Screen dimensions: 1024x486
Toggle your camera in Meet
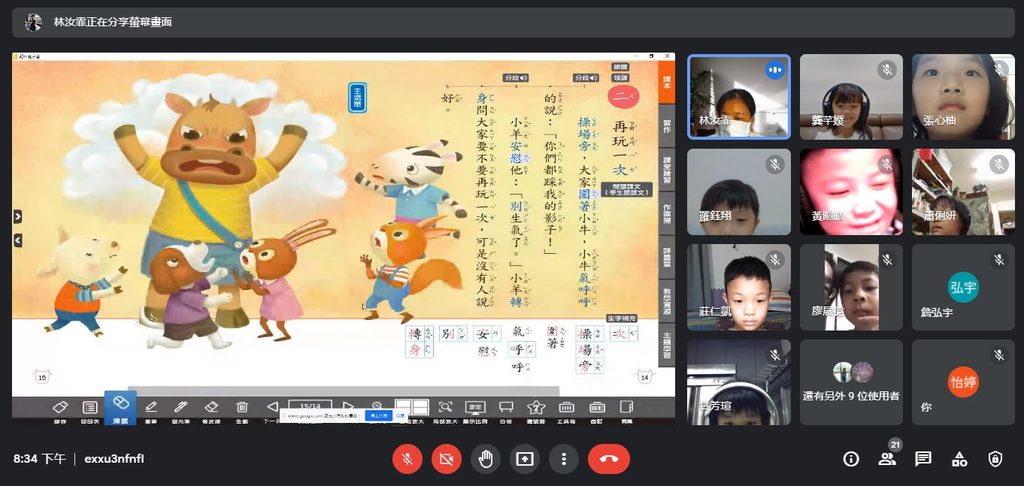pos(446,459)
